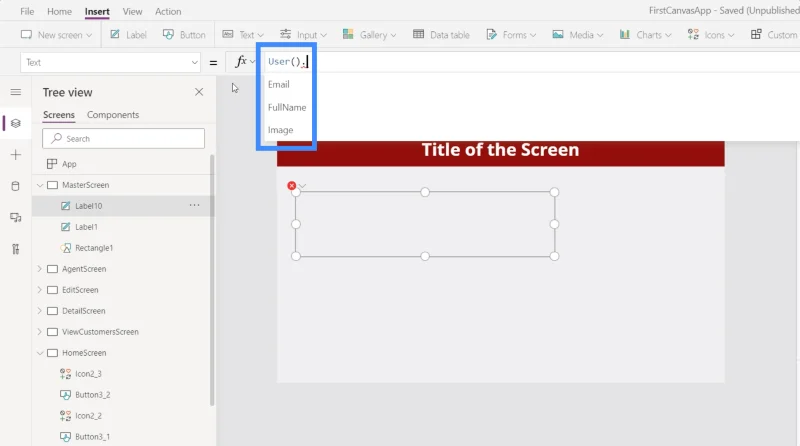The image size is (800, 446).
Task: Choose Image from the autocomplete list
Action: pyautogui.click(x=281, y=130)
